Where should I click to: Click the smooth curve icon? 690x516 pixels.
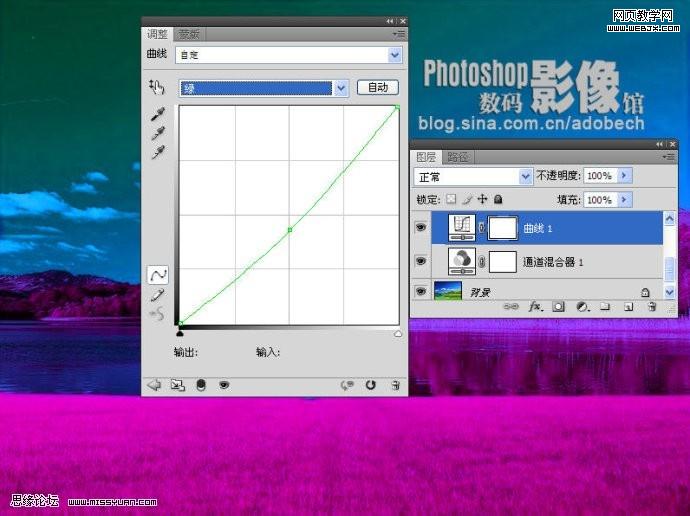click(157, 314)
